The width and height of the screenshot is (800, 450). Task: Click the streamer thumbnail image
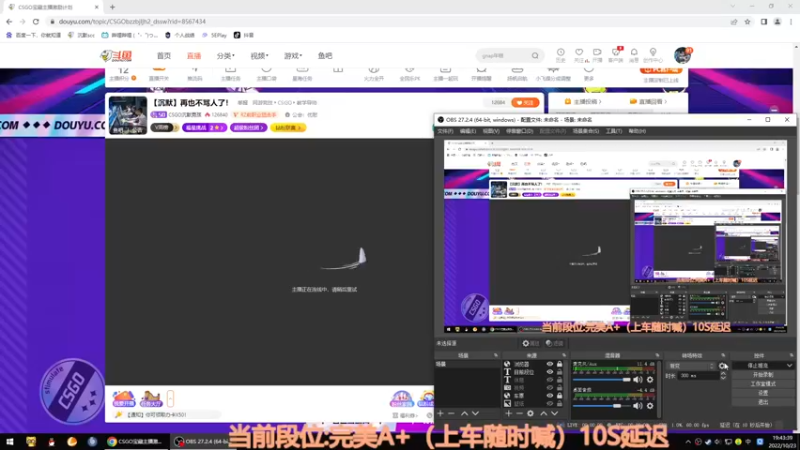128,115
